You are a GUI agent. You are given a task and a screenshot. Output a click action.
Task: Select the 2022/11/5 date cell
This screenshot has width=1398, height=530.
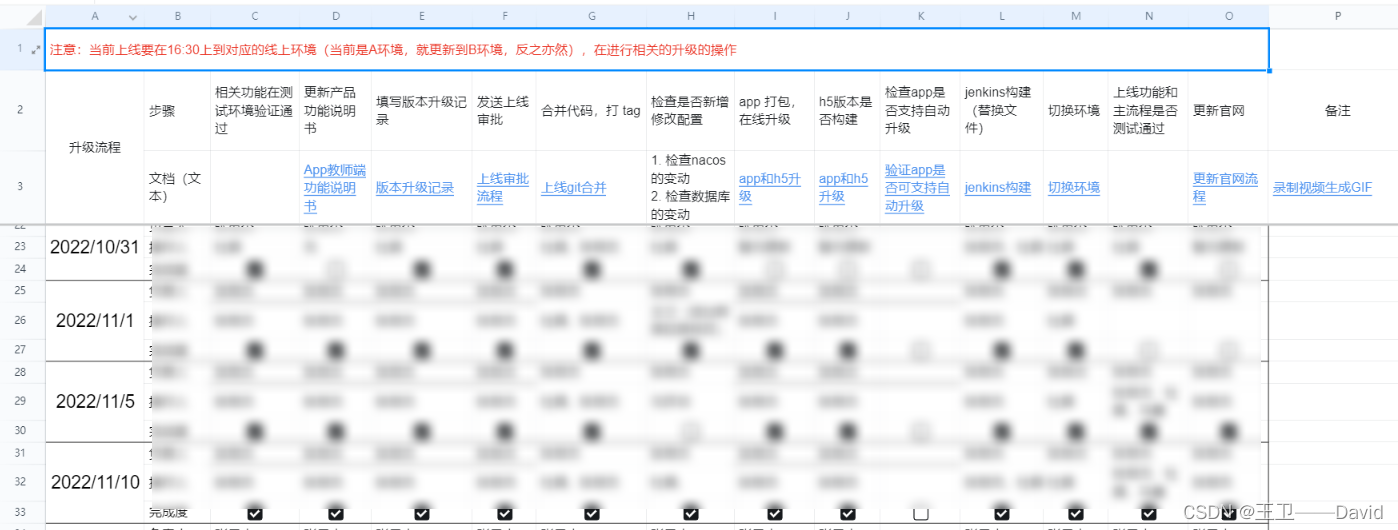[95, 401]
